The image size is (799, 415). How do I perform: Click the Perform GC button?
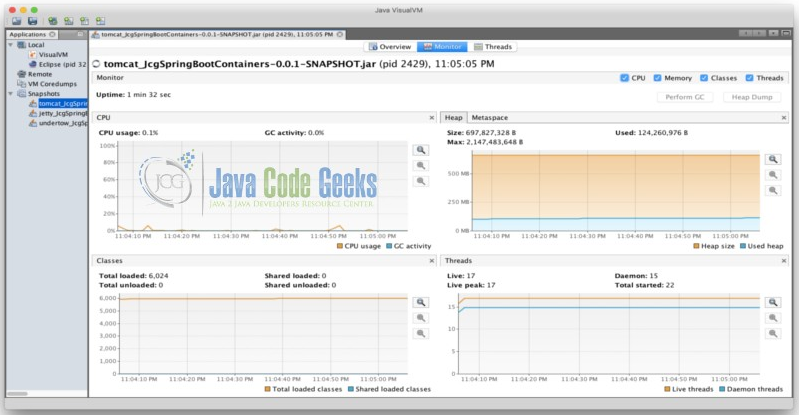[685, 97]
